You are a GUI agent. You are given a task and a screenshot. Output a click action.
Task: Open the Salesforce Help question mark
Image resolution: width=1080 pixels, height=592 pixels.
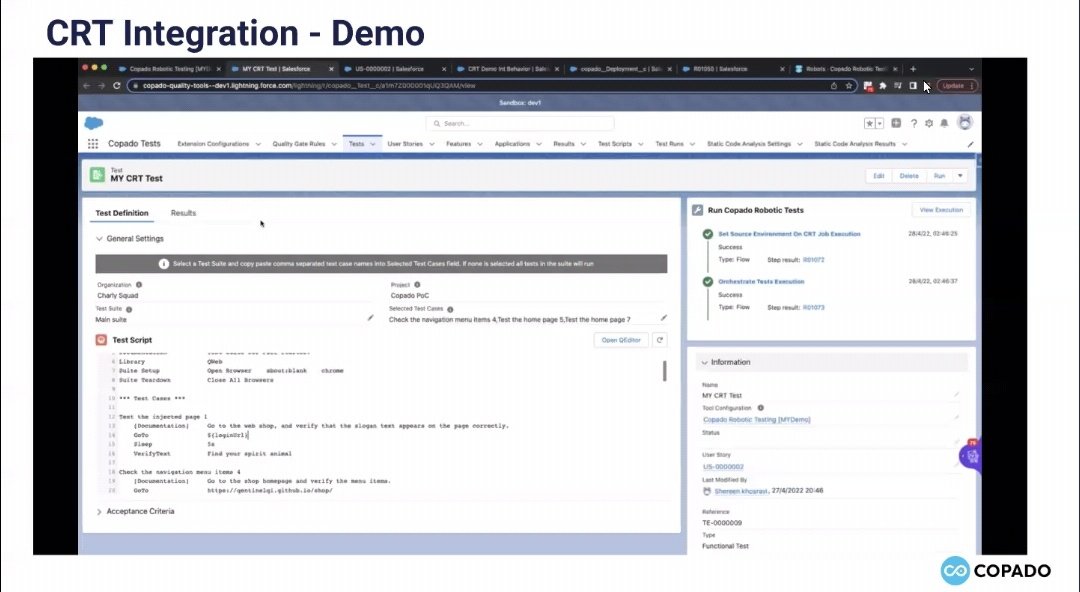(x=913, y=123)
